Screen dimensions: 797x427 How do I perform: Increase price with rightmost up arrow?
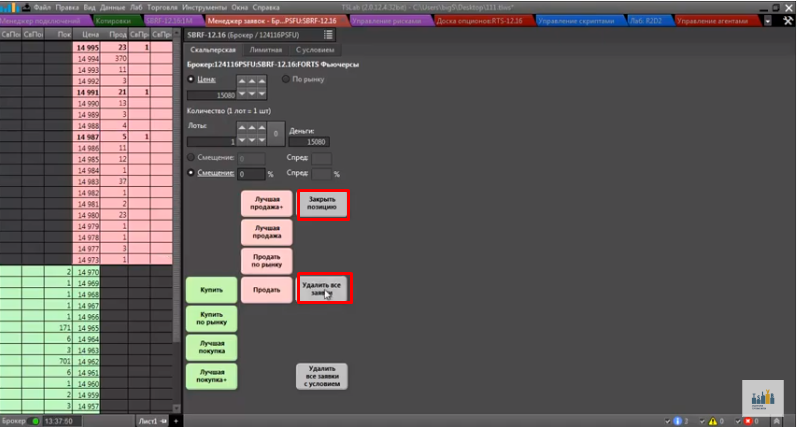point(261,81)
